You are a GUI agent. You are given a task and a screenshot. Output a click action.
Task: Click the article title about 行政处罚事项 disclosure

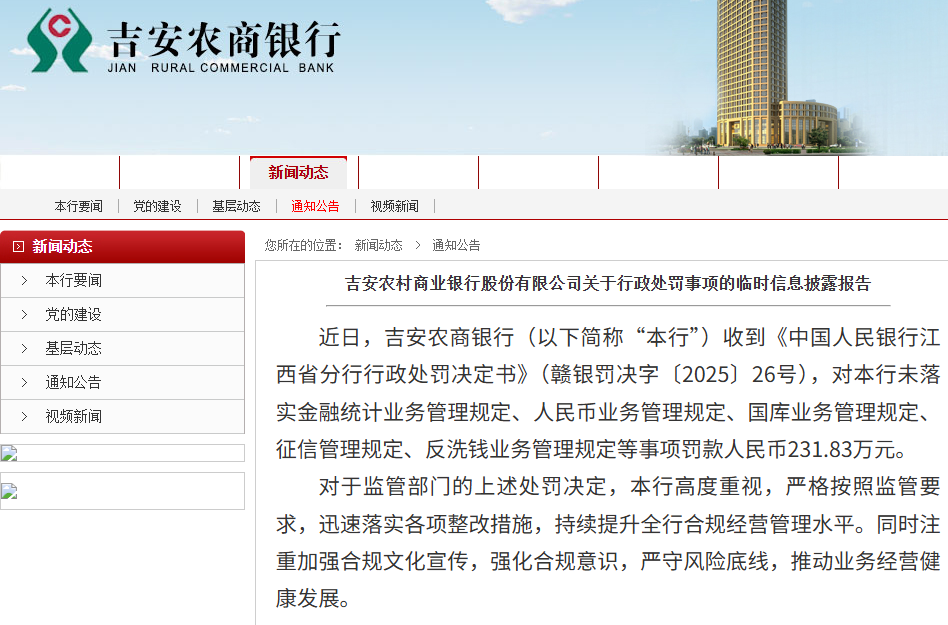click(608, 283)
